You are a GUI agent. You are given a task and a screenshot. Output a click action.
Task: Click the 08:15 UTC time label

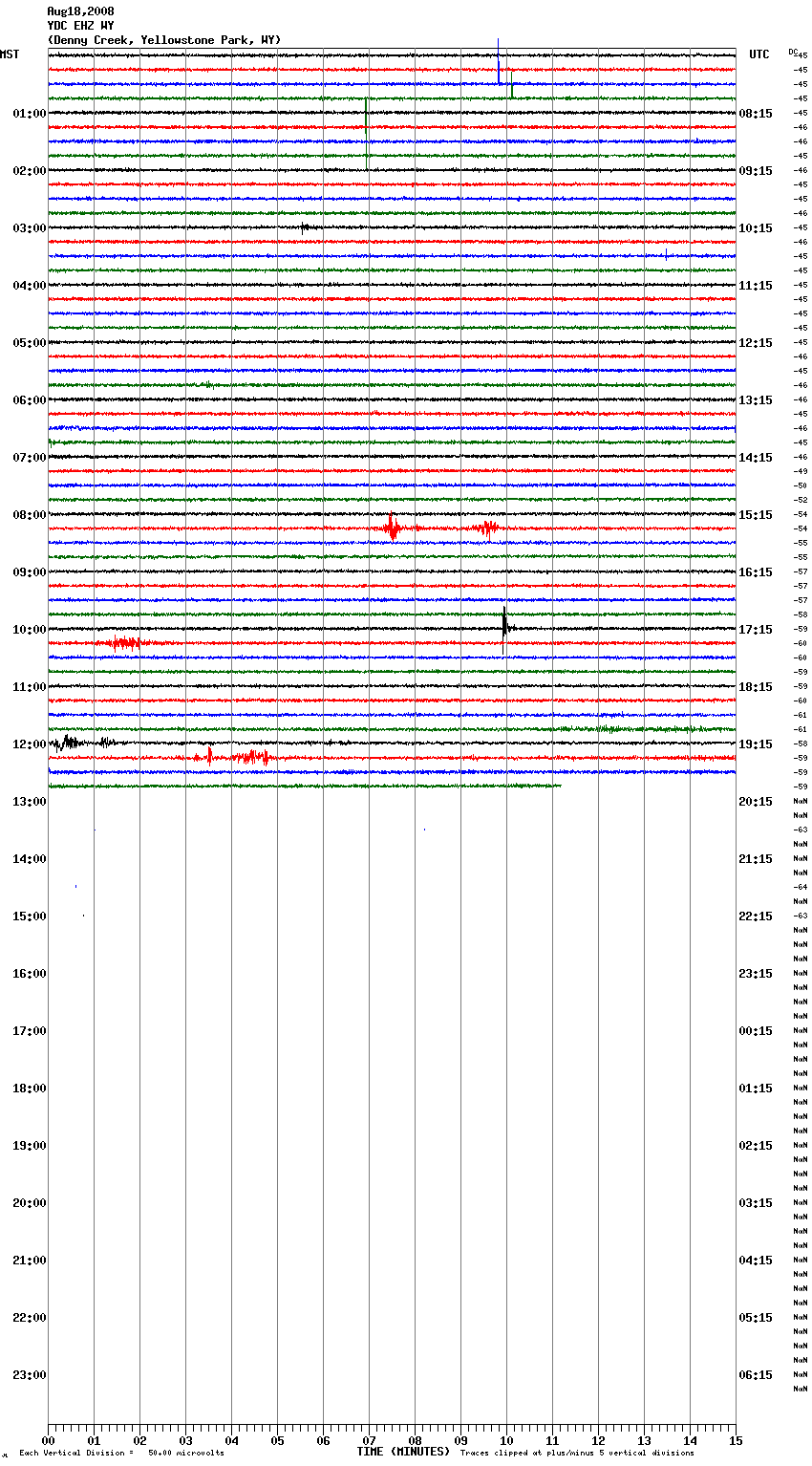756,114
